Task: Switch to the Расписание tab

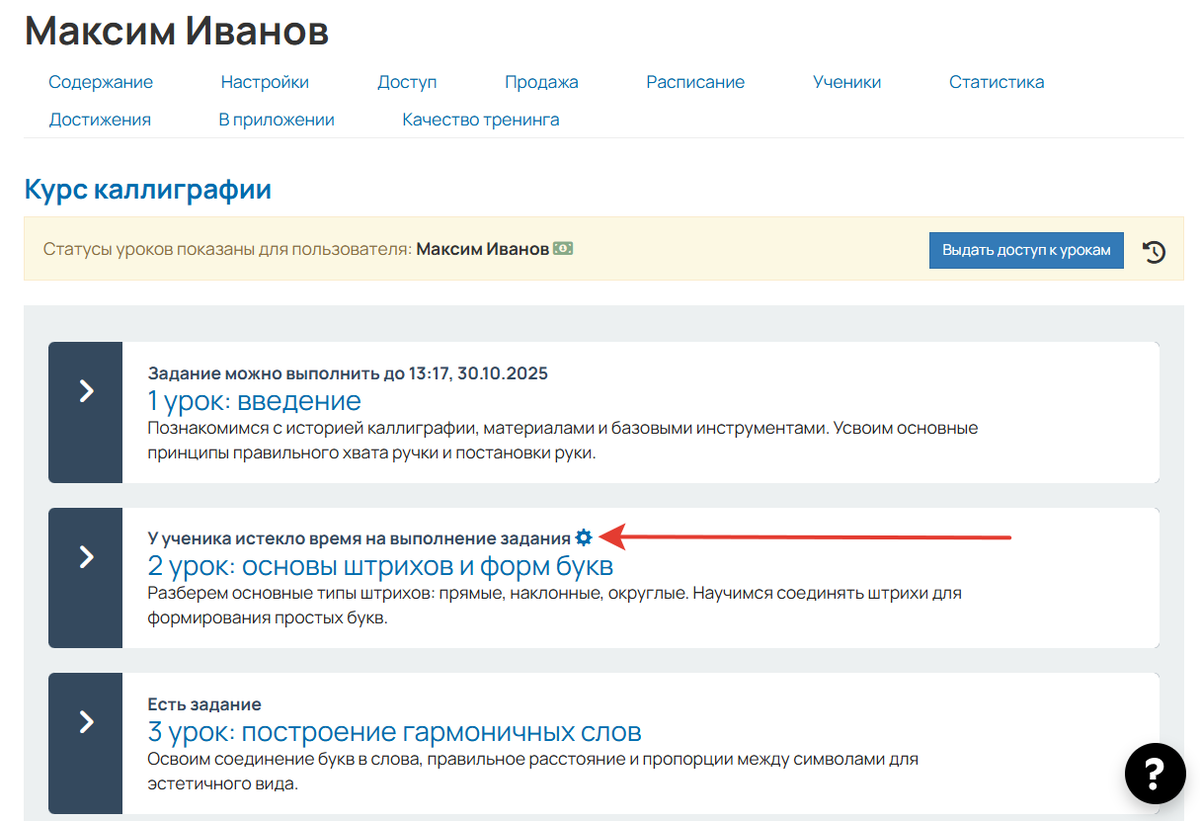Action: 695,82
